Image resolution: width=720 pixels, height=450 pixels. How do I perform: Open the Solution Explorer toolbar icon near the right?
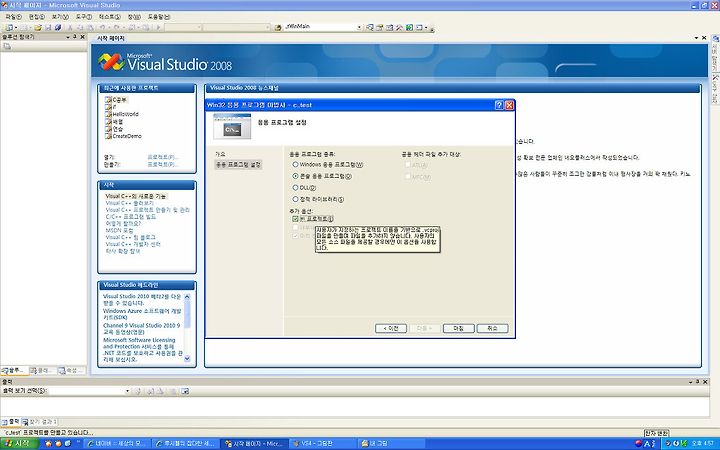pos(370,28)
